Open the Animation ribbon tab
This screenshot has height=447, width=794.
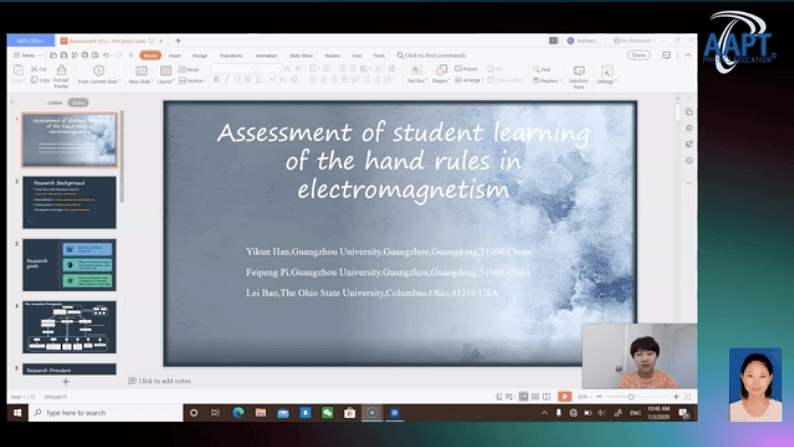(266, 55)
